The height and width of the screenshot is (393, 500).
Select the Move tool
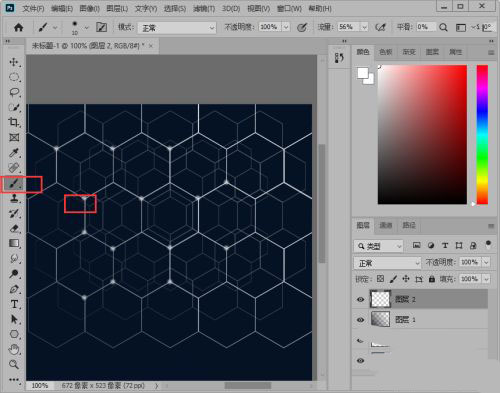pos(14,62)
